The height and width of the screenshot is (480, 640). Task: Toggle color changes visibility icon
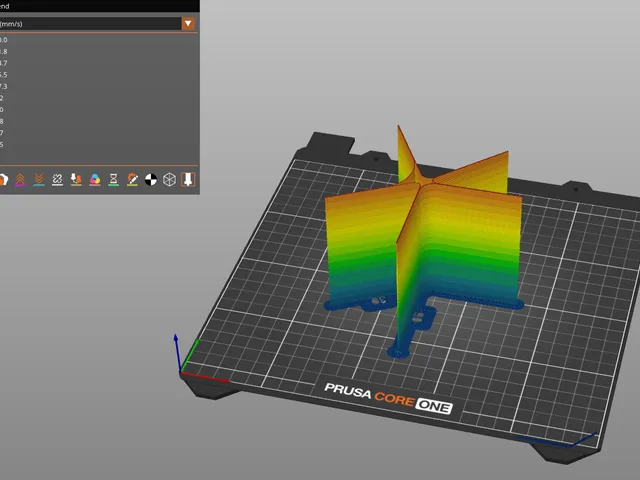(x=95, y=180)
